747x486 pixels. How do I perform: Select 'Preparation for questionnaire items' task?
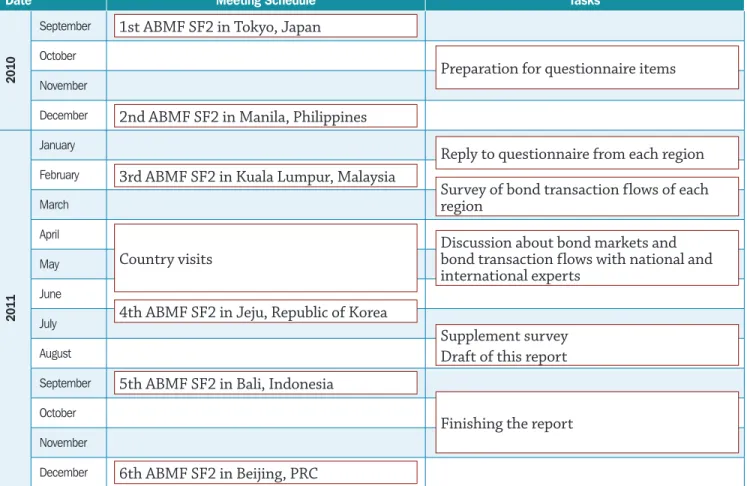tap(587, 68)
